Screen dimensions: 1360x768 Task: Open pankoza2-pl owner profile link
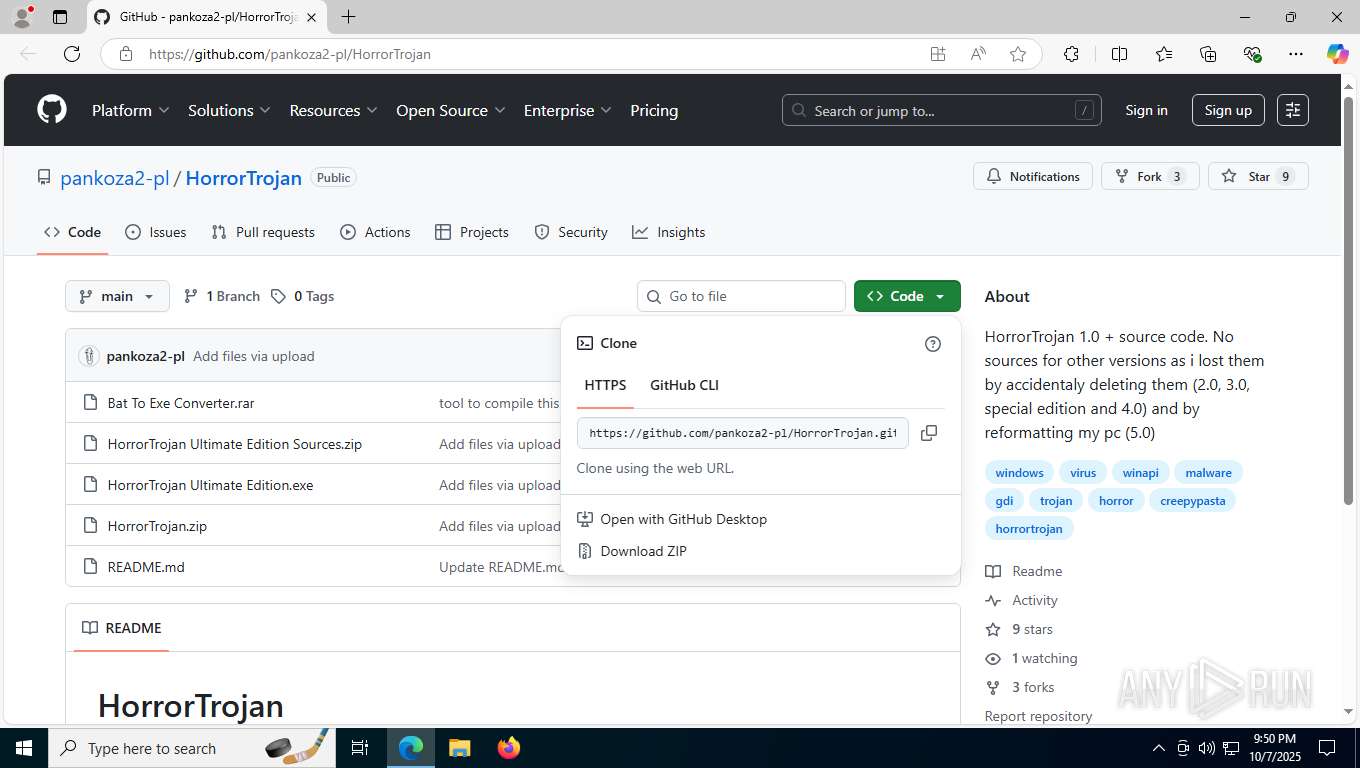click(x=115, y=178)
